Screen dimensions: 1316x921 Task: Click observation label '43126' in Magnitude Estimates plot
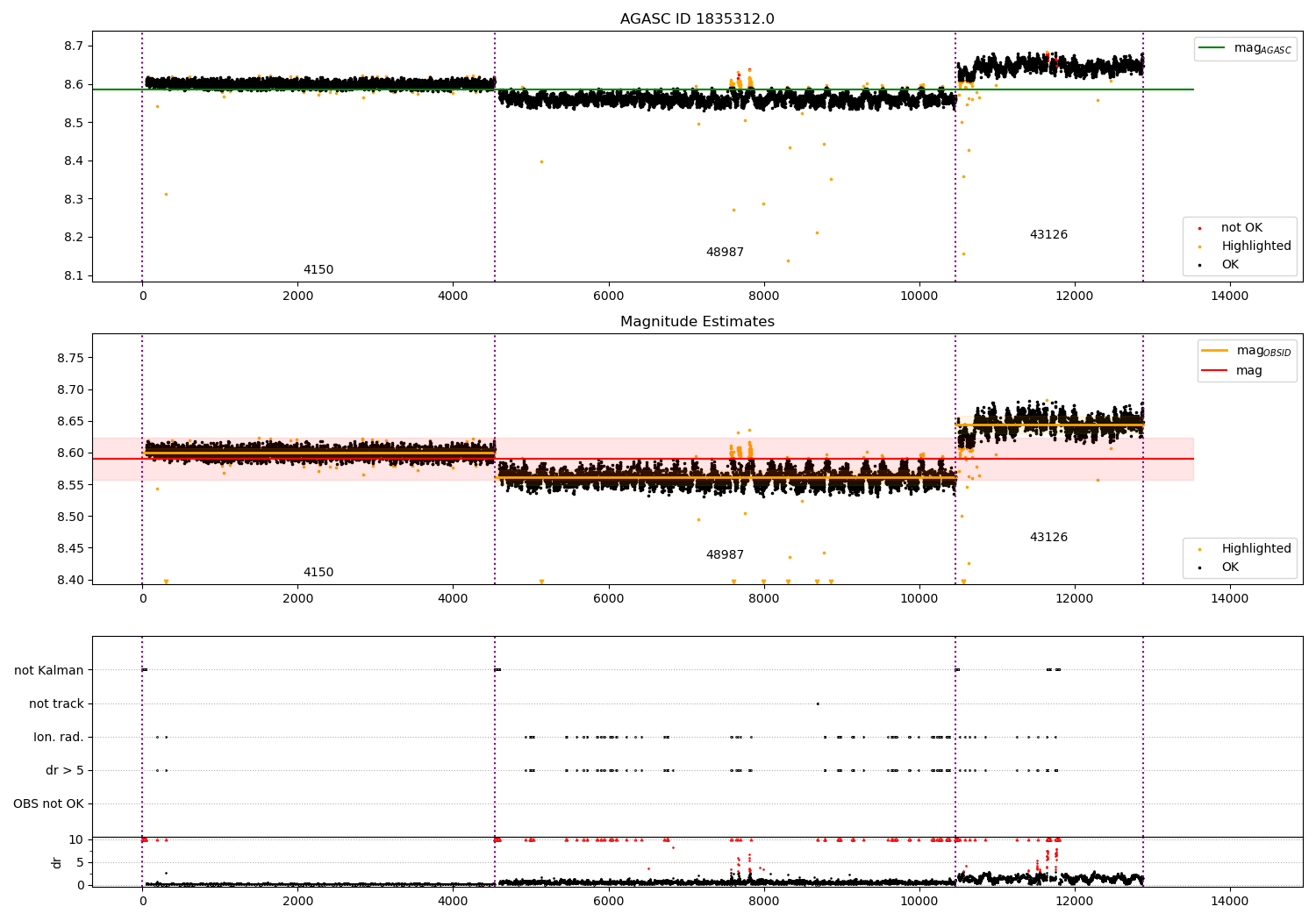[1048, 538]
